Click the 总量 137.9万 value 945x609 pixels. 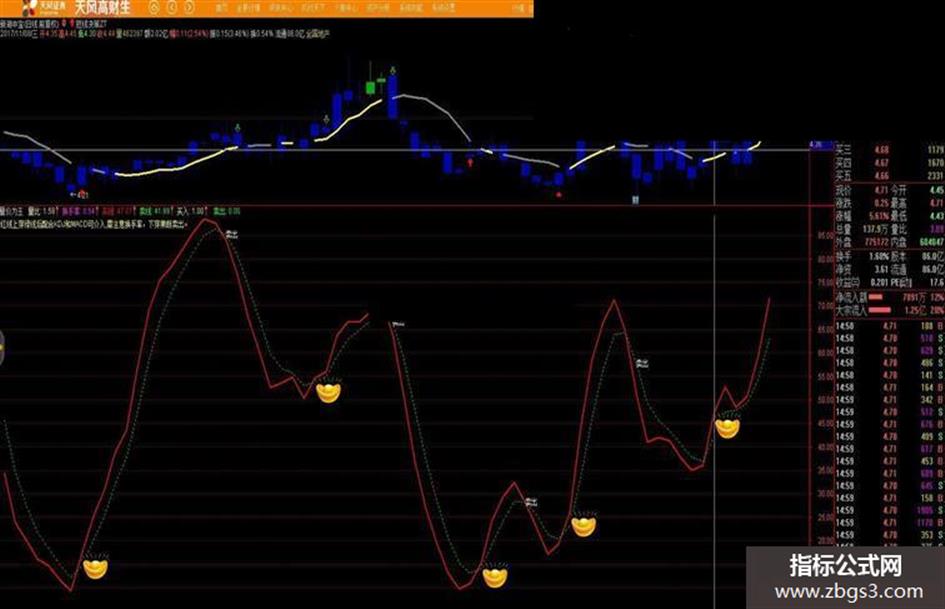point(876,230)
